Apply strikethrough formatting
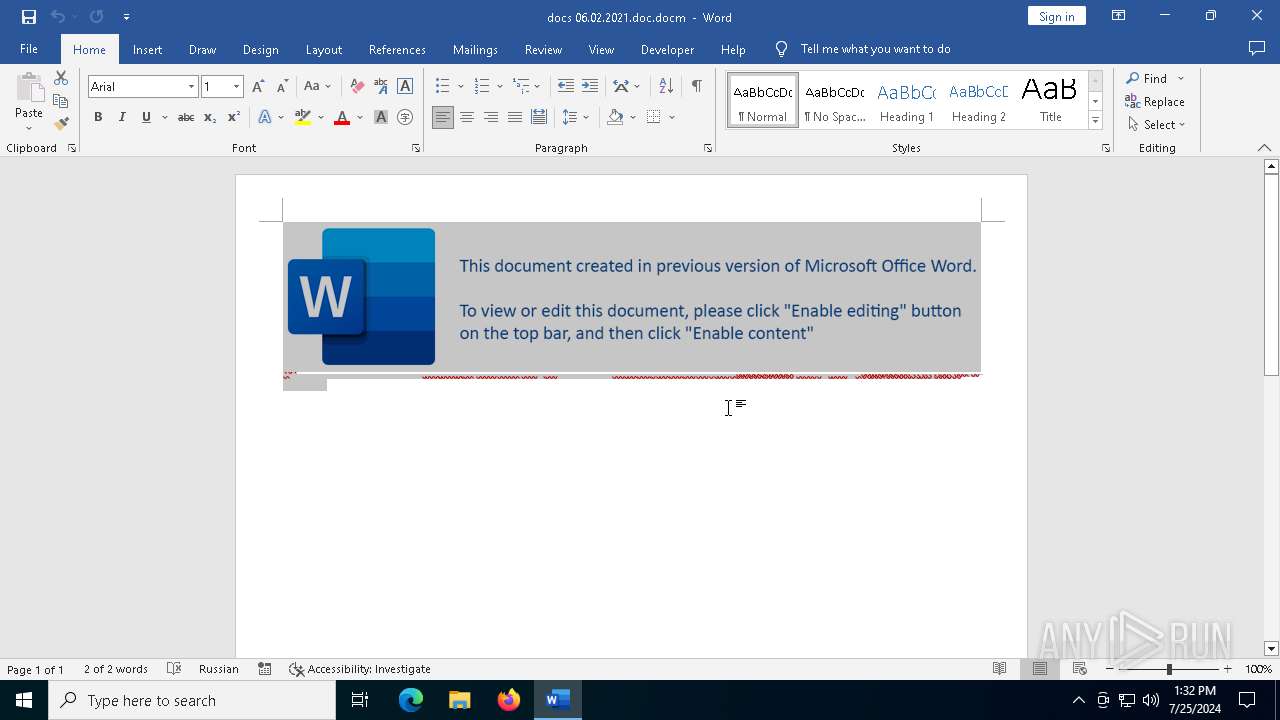 (186, 117)
